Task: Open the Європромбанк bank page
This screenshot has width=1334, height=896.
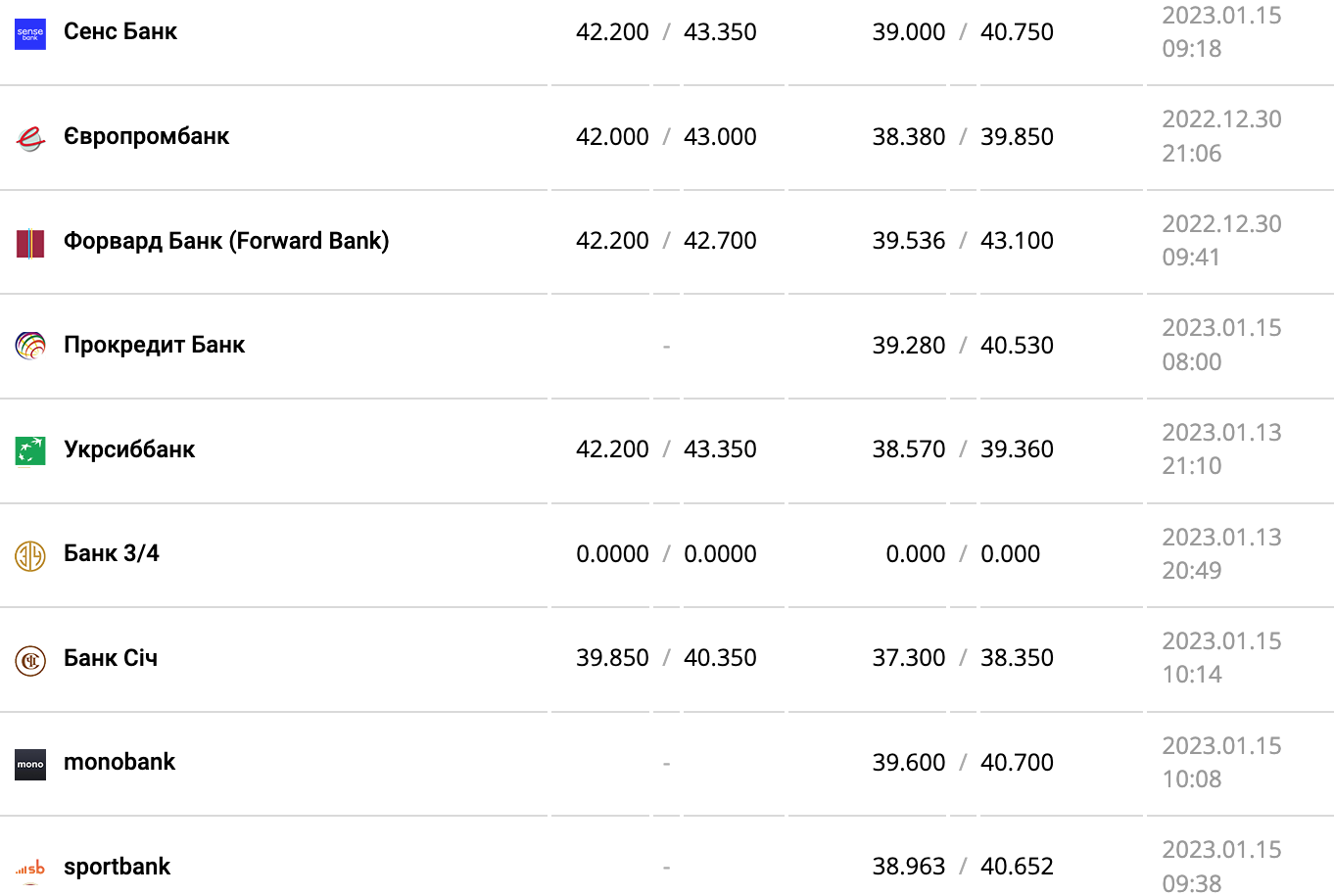Action: click(146, 136)
